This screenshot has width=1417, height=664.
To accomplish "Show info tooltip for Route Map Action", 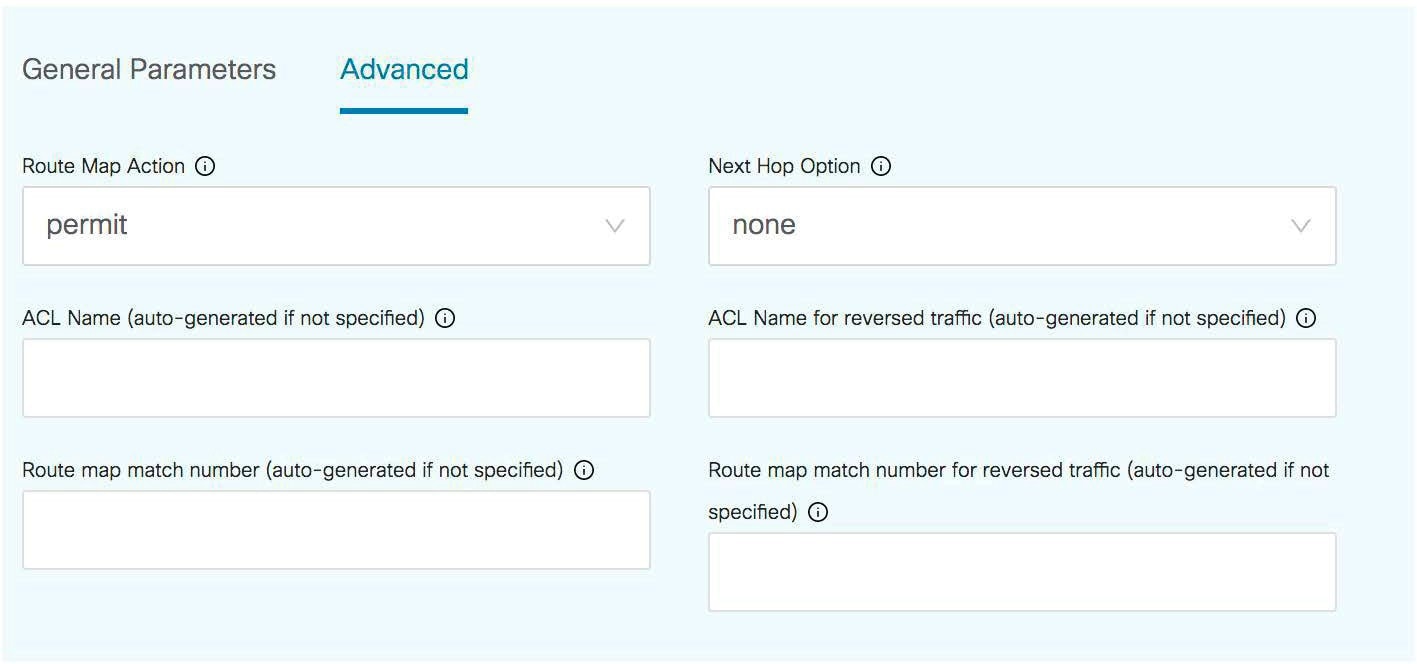I will tap(205, 166).
